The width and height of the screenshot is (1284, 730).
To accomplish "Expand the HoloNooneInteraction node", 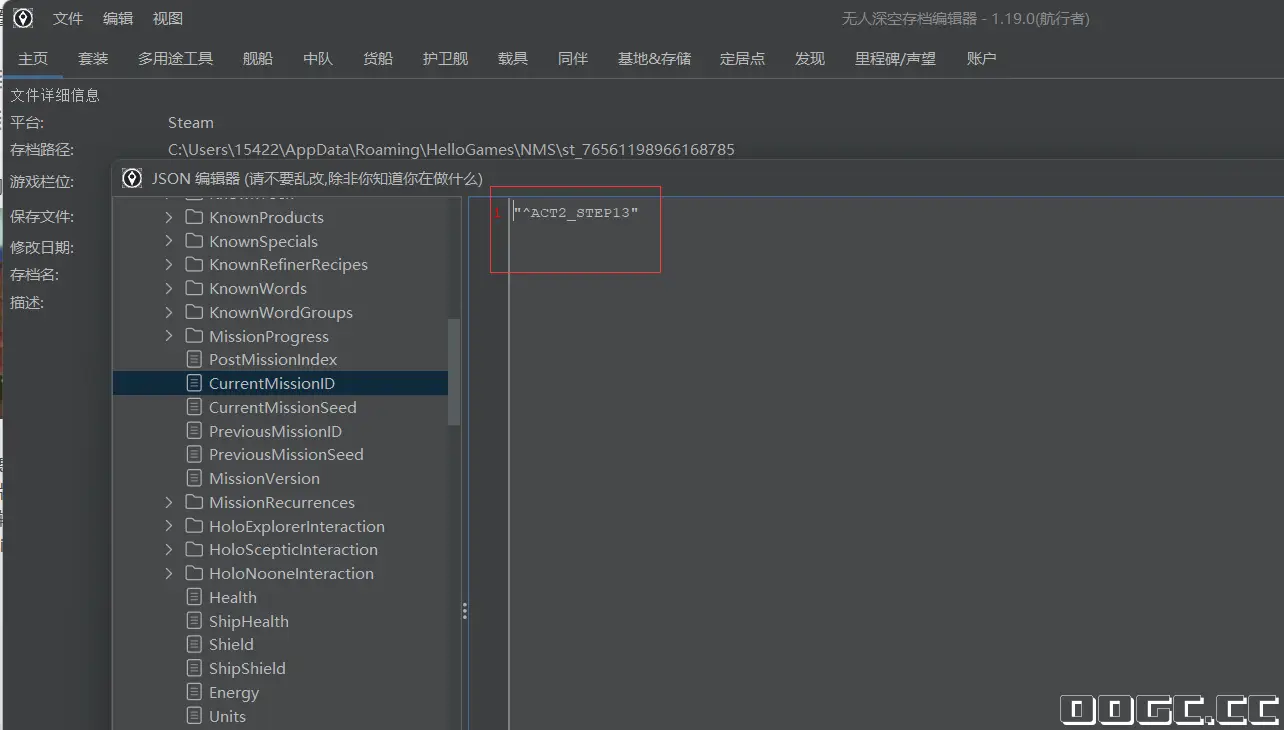I will pyautogui.click(x=168, y=573).
